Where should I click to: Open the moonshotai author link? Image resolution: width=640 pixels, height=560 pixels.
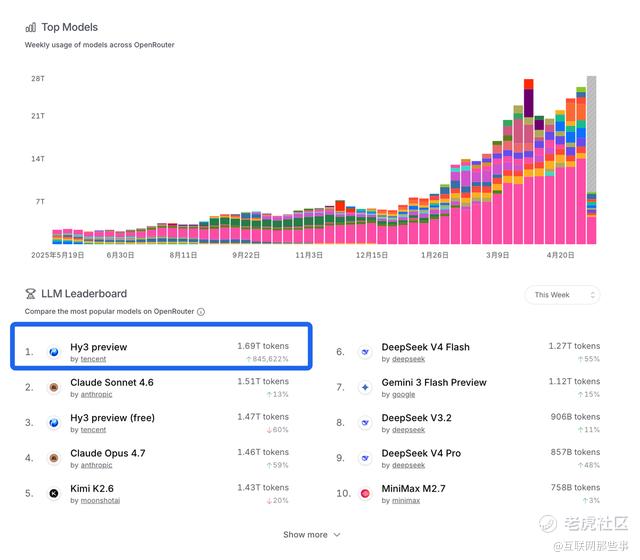[x=100, y=501]
